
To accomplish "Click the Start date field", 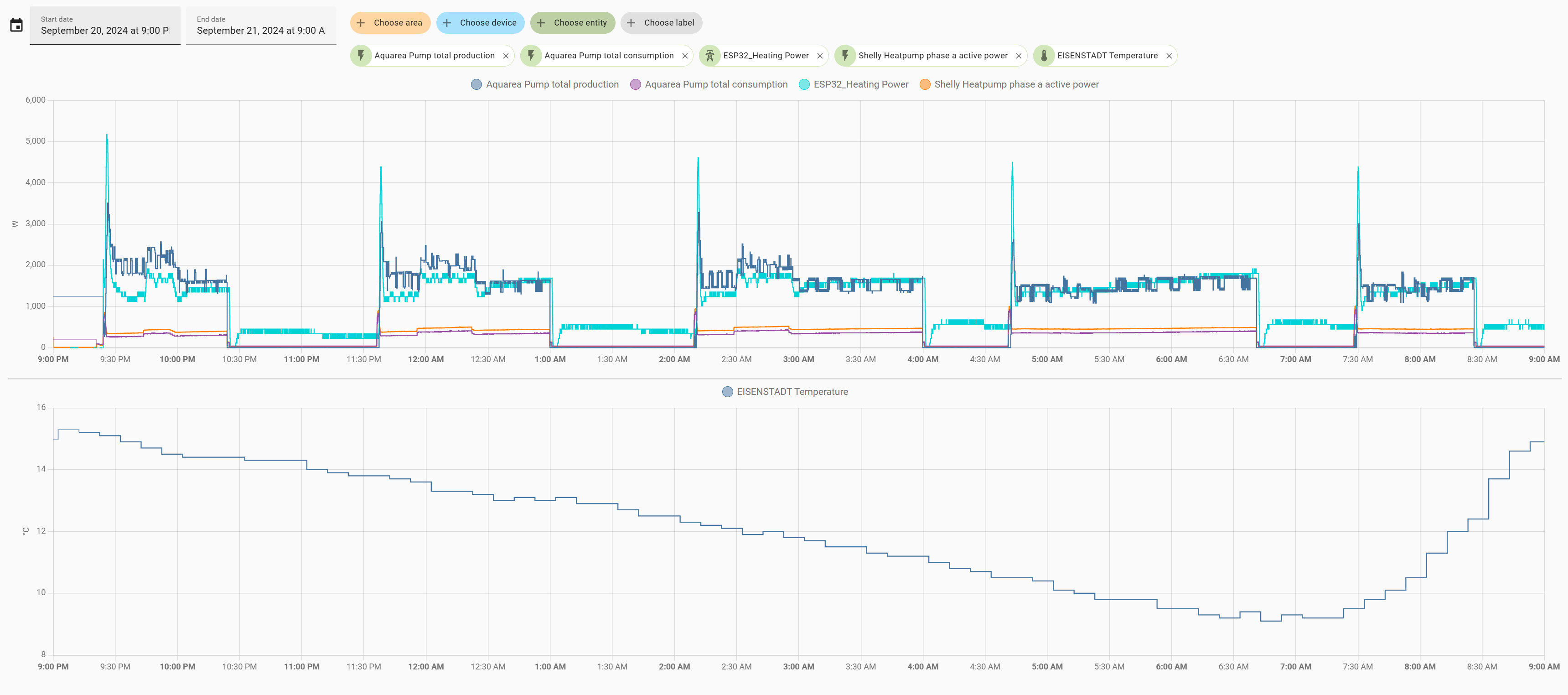I will click(x=105, y=26).
